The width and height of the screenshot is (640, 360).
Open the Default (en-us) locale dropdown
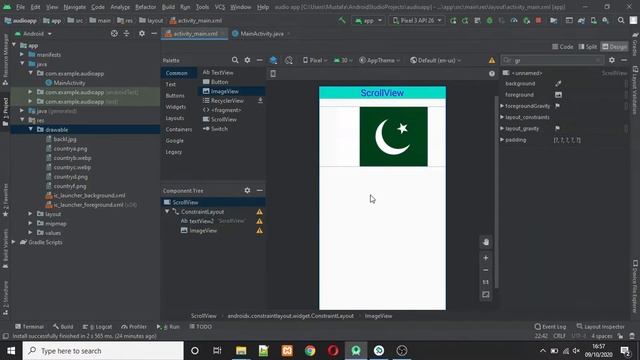tap(436, 60)
